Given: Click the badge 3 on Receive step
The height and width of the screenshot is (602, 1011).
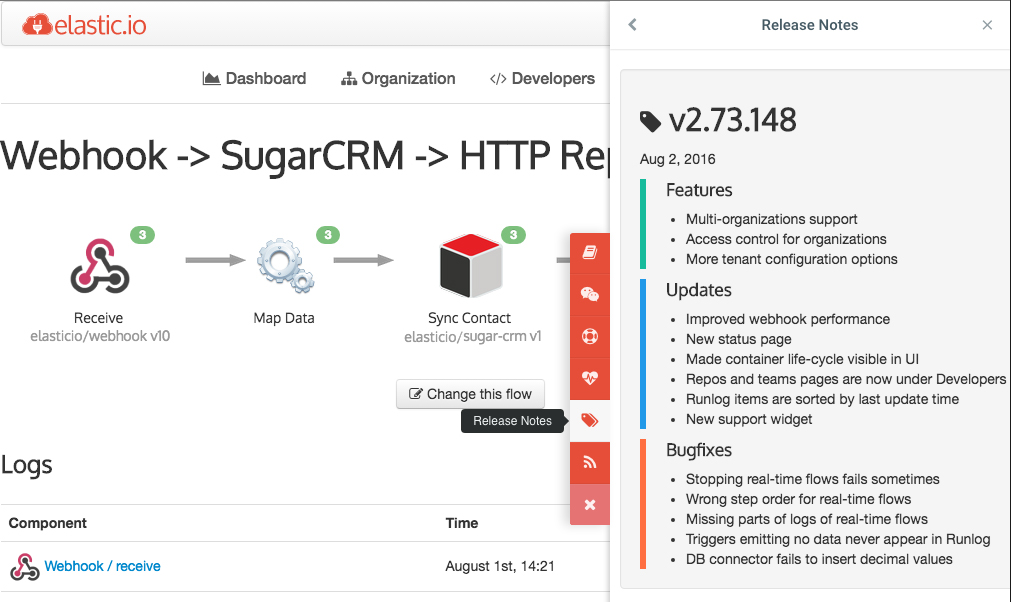Looking at the screenshot, I should coord(142,235).
